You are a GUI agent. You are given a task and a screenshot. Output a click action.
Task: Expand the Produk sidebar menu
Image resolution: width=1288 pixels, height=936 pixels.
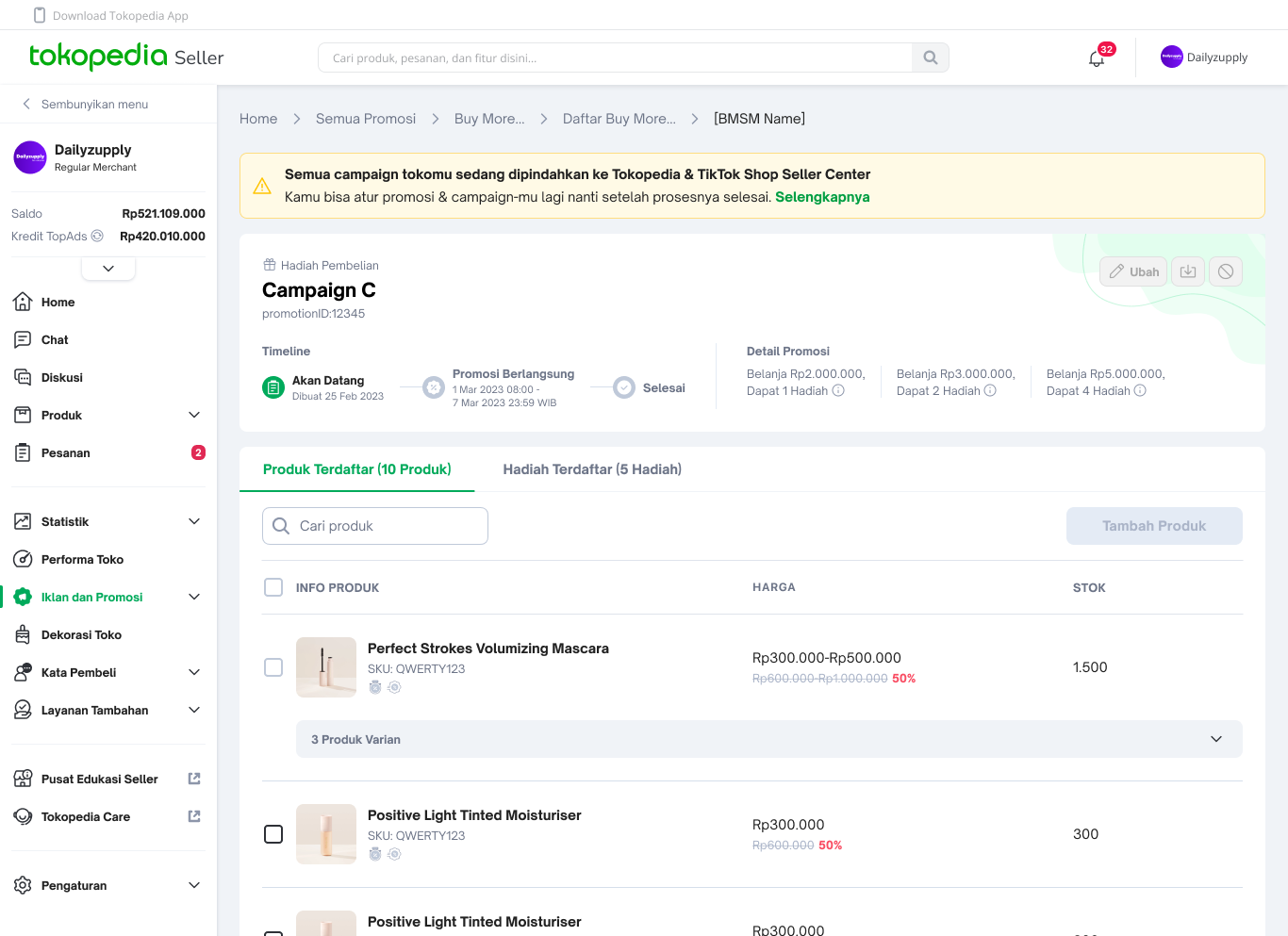coord(194,416)
